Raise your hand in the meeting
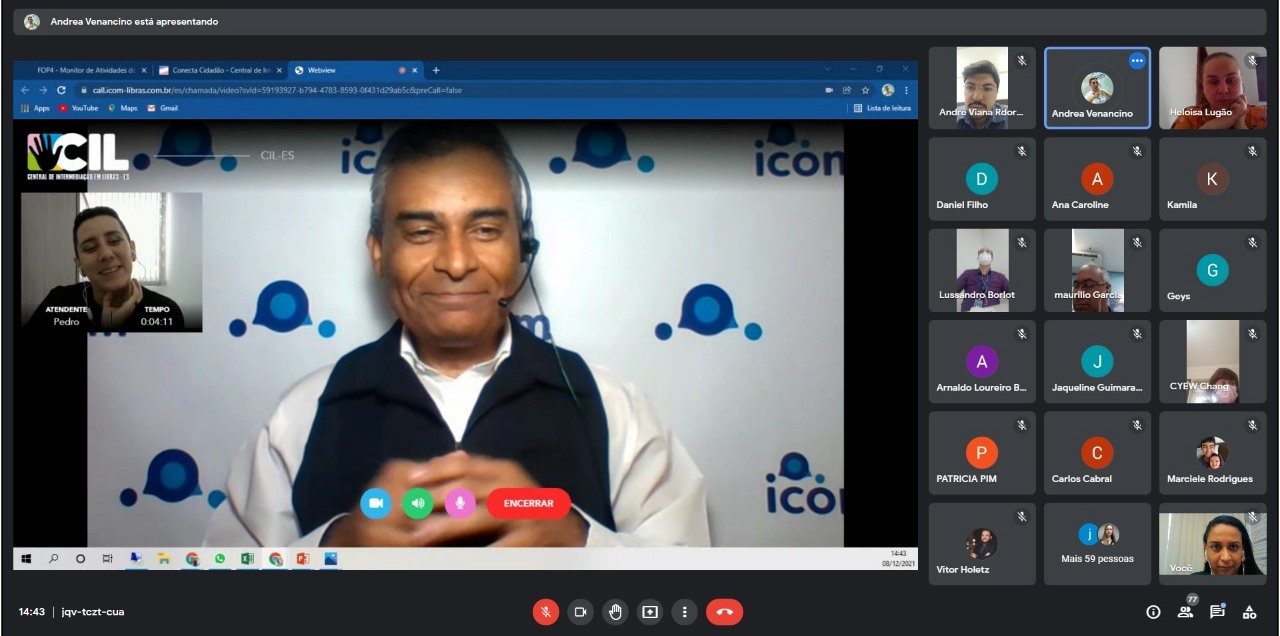The image size is (1280, 636). (x=615, y=612)
